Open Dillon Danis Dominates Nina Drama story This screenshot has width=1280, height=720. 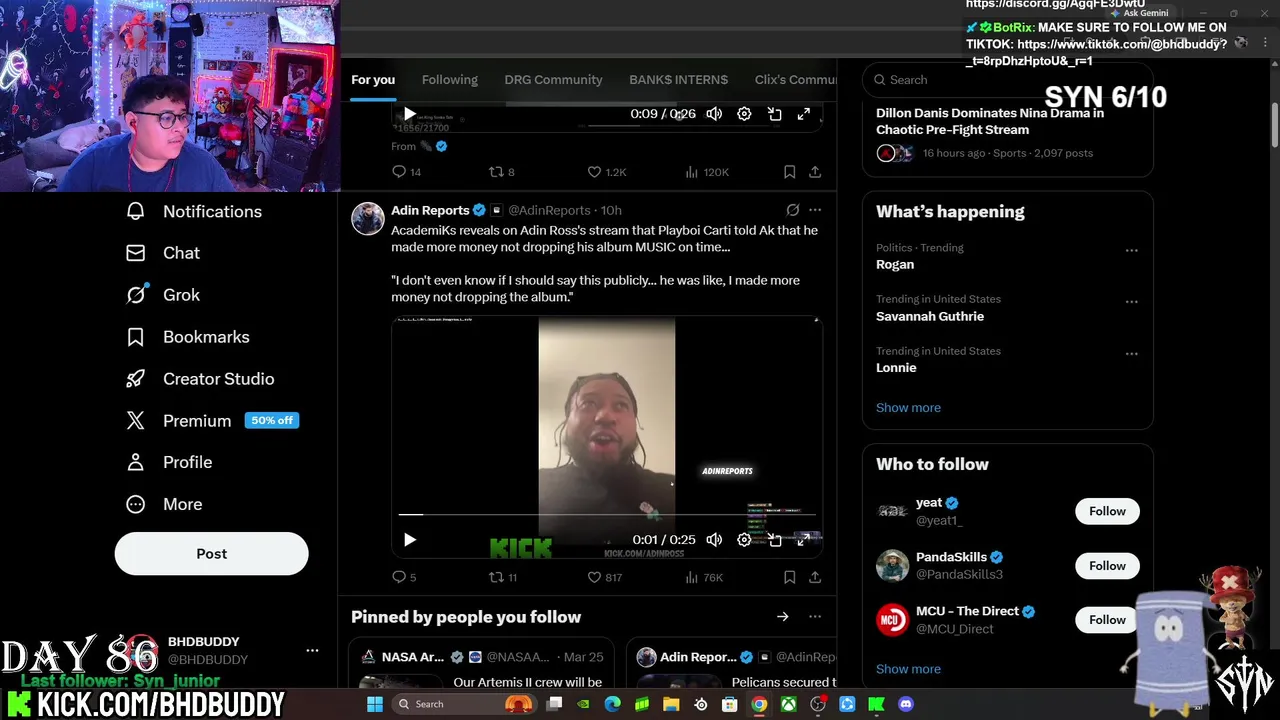click(990, 121)
